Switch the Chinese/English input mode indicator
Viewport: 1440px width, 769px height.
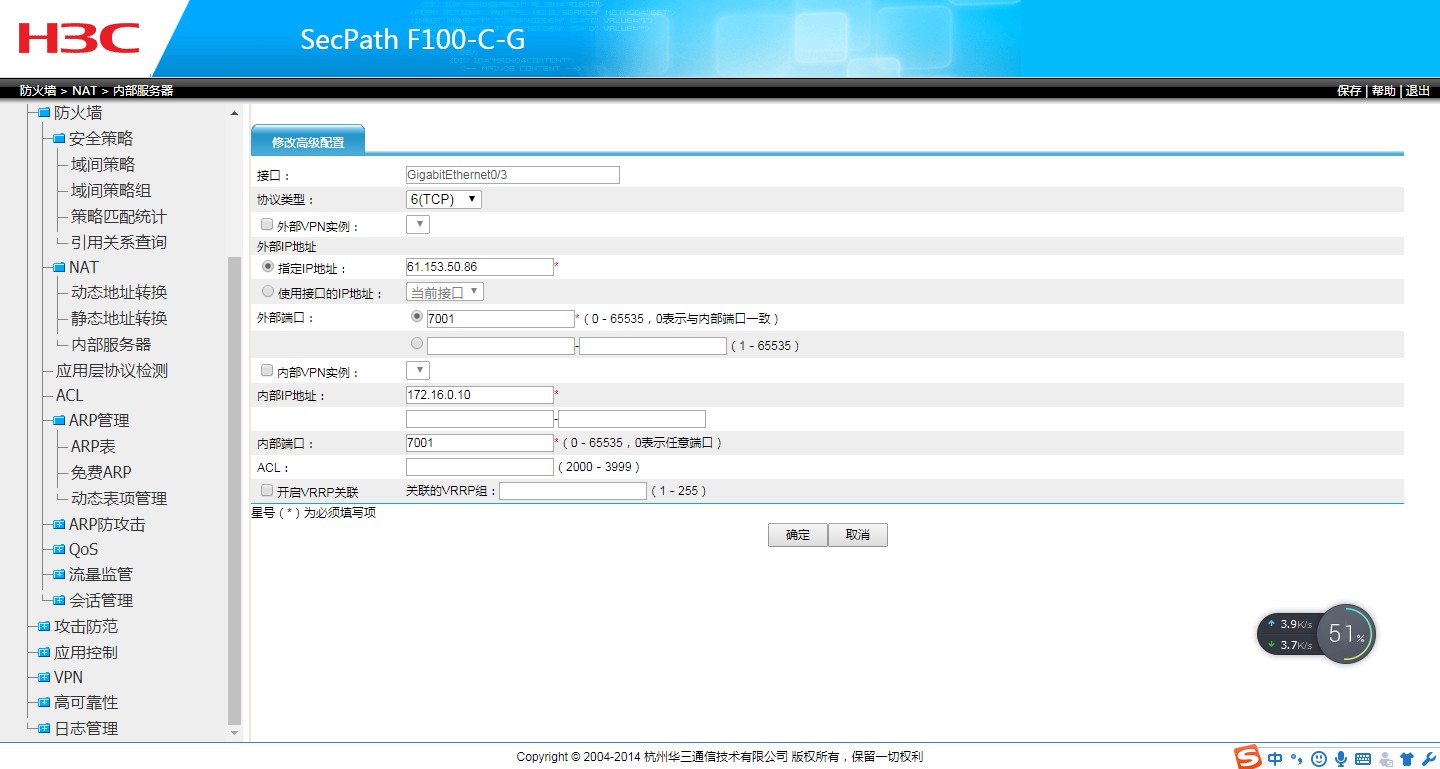tap(1275, 758)
